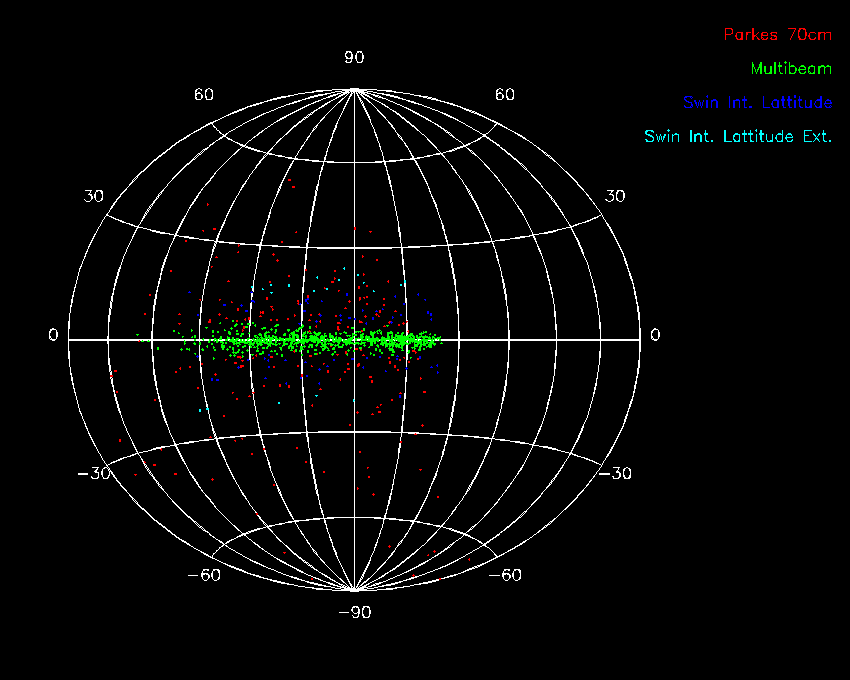Click the blue 'Swin Int. Lattitude' legend entry

tap(757, 102)
